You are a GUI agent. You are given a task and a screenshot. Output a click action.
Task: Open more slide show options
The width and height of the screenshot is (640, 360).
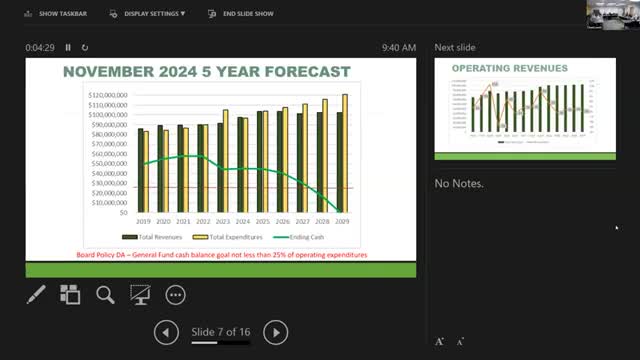(x=176, y=295)
